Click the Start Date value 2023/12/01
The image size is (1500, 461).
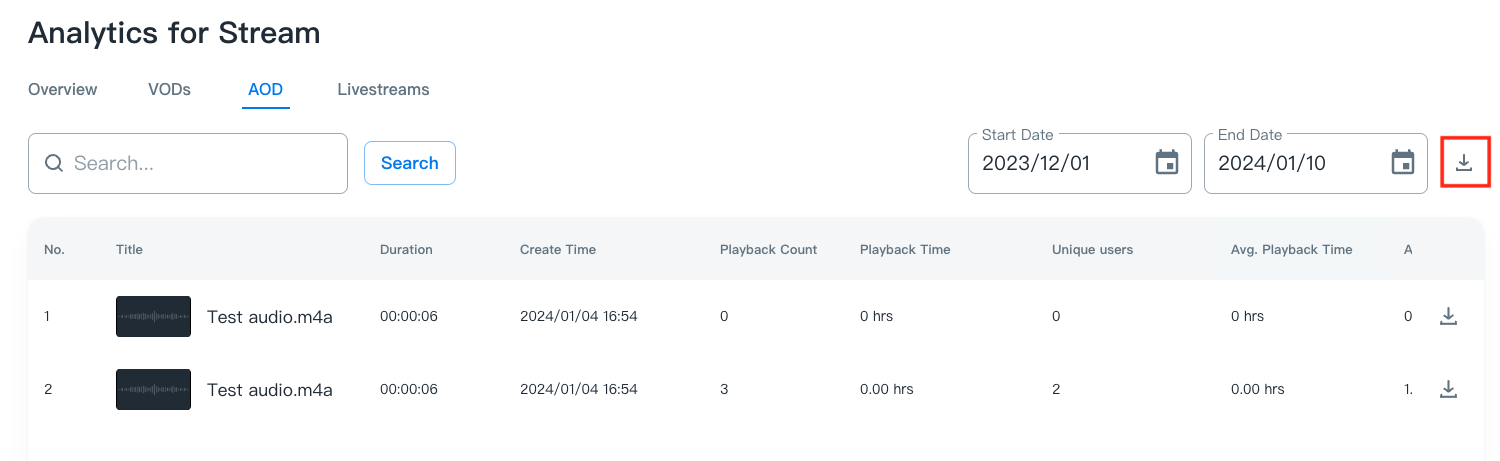point(1035,163)
